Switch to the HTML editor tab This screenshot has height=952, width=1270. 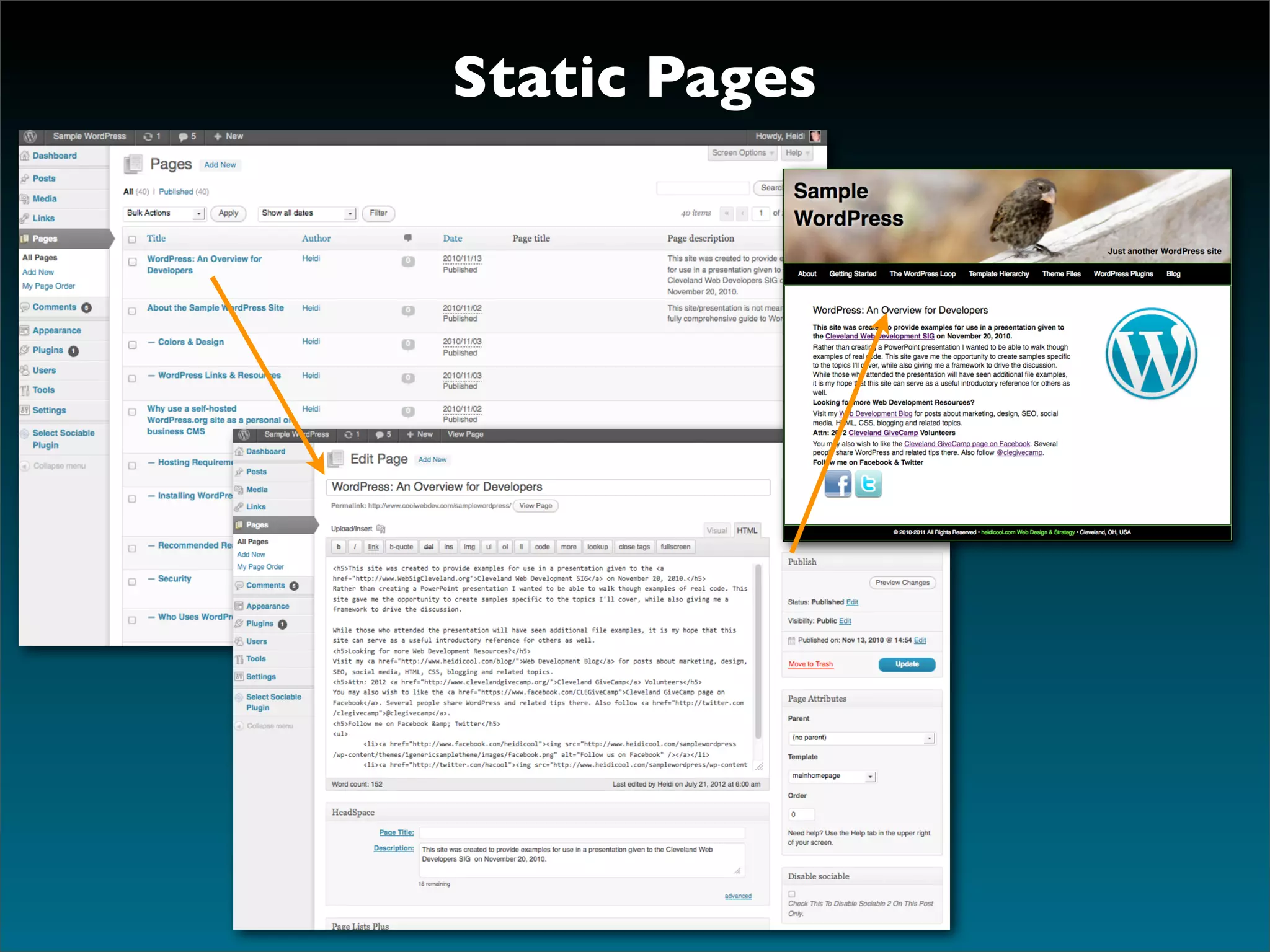pyautogui.click(x=747, y=531)
